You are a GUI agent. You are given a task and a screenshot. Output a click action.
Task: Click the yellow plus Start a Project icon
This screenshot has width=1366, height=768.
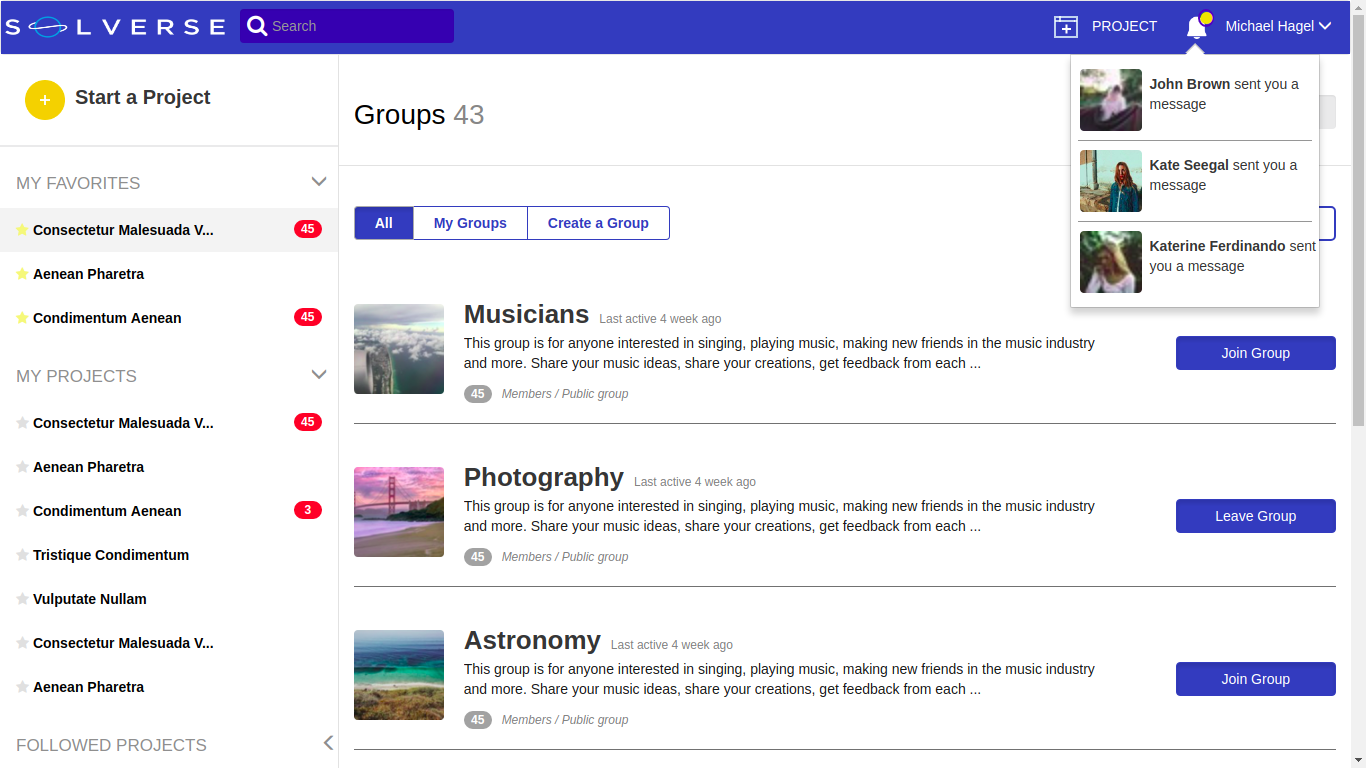click(45, 100)
